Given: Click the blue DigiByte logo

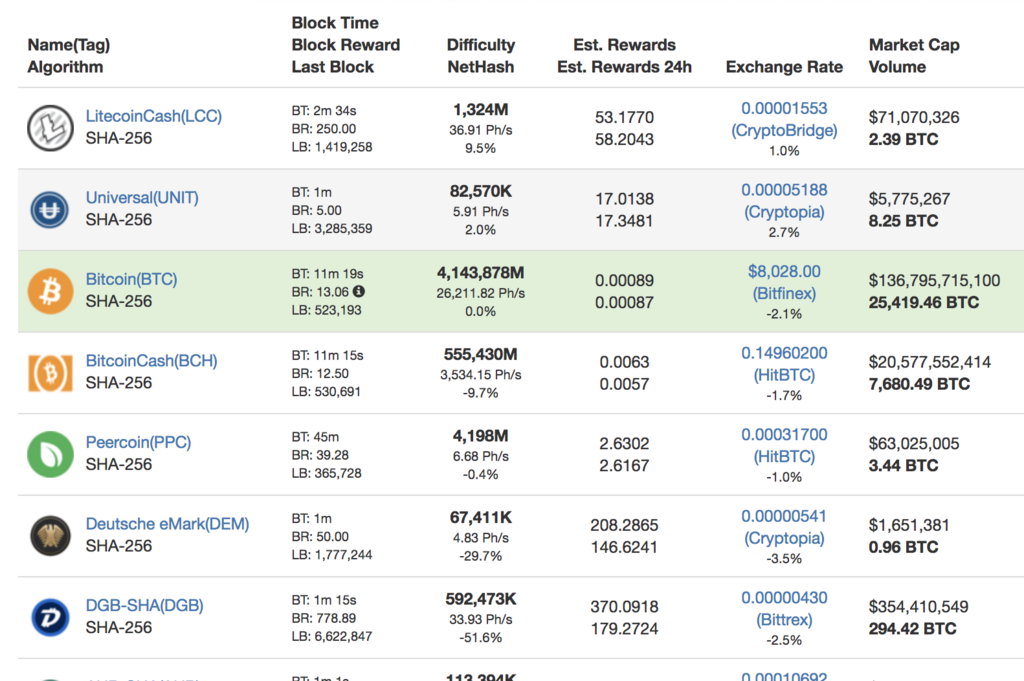Looking at the screenshot, I should tap(50, 618).
